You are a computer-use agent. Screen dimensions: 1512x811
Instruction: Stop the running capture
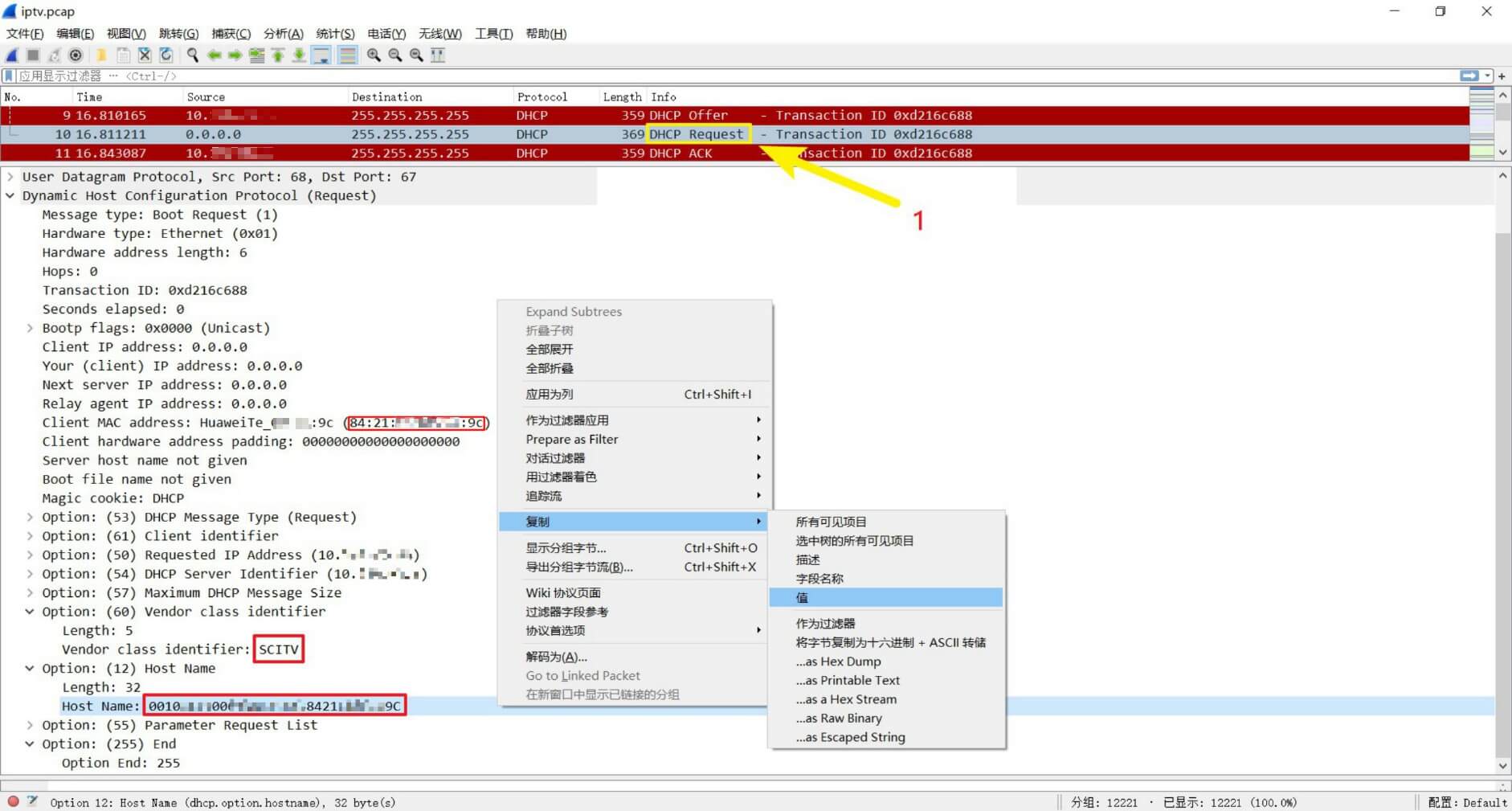tap(32, 55)
